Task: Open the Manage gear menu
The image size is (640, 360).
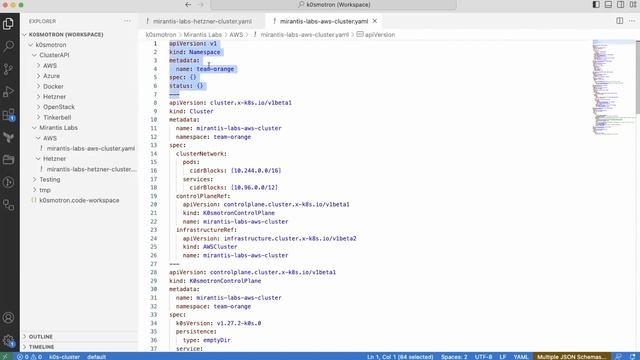Action: point(8,340)
